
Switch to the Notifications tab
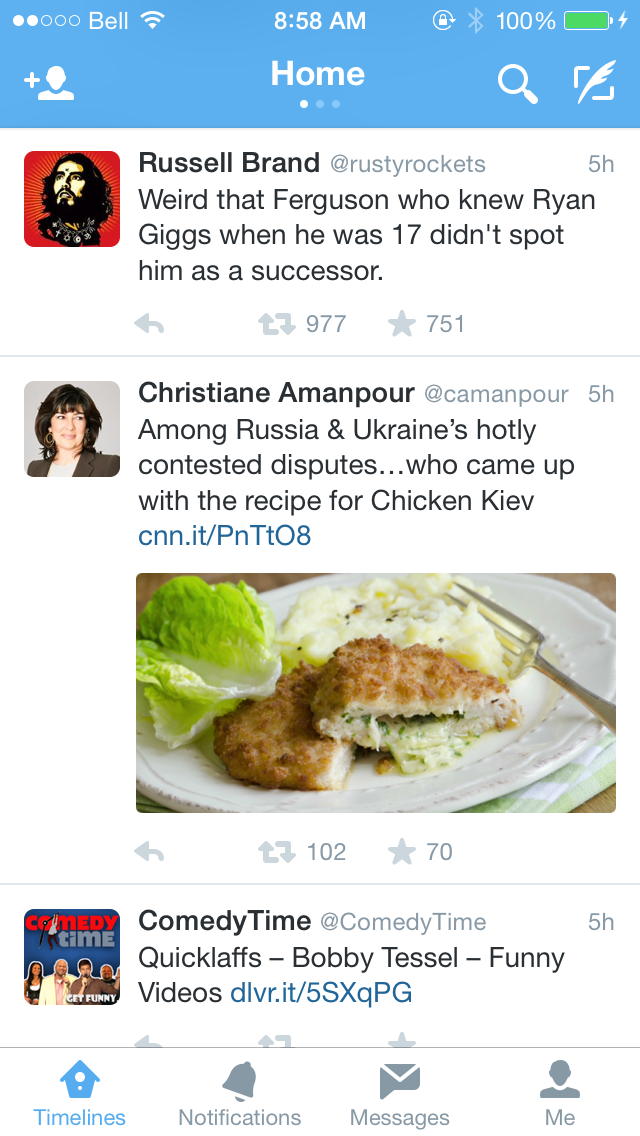click(240, 1093)
